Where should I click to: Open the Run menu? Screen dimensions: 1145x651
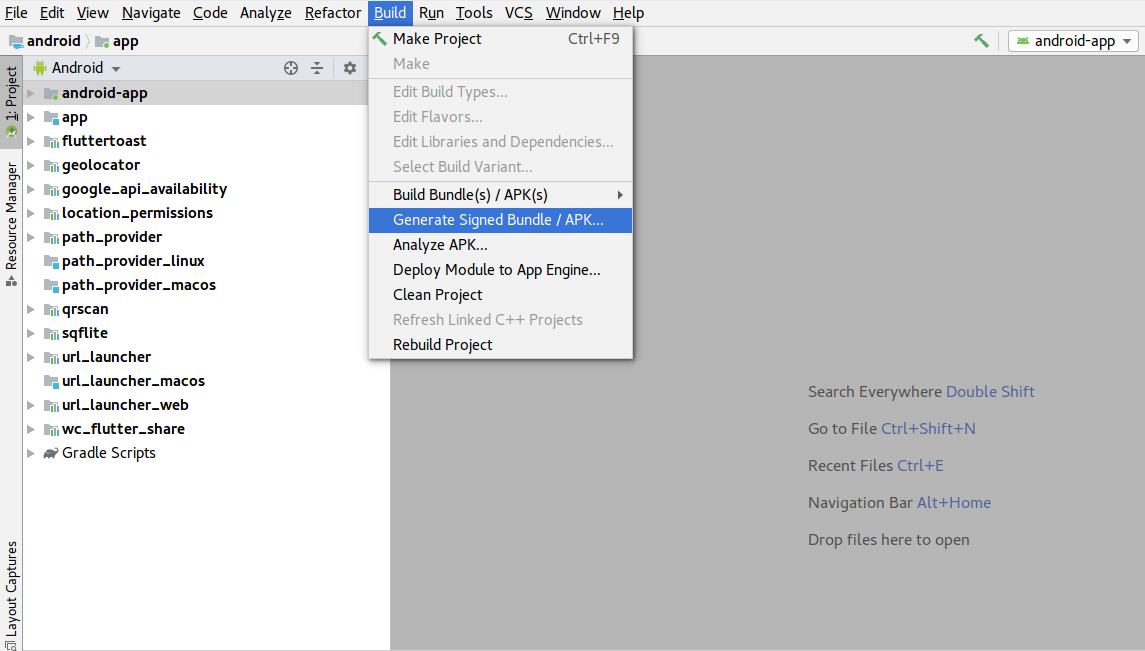pos(431,13)
